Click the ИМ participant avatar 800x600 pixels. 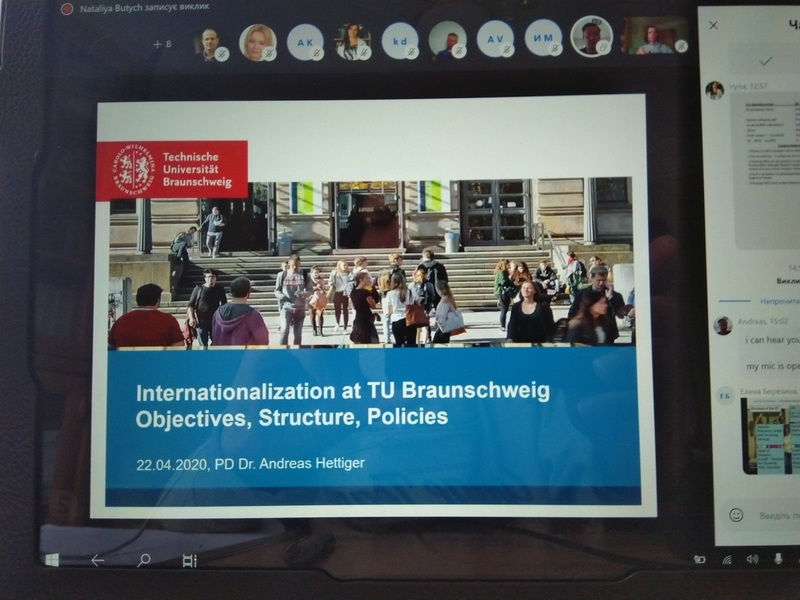(542, 40)
